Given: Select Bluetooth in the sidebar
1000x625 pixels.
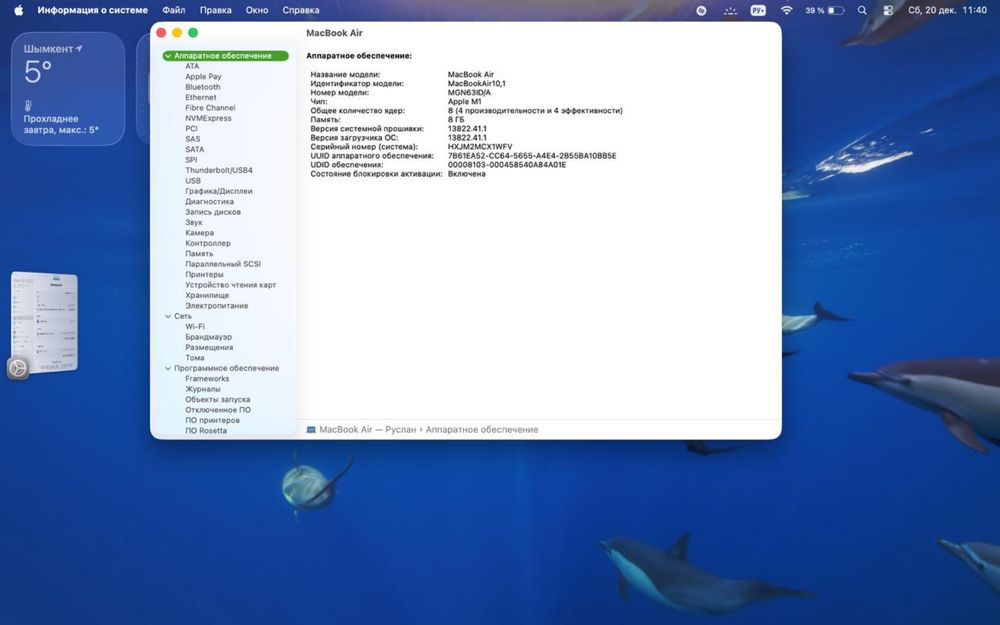Looking at the screenshot, I should [x=203, y=87].
